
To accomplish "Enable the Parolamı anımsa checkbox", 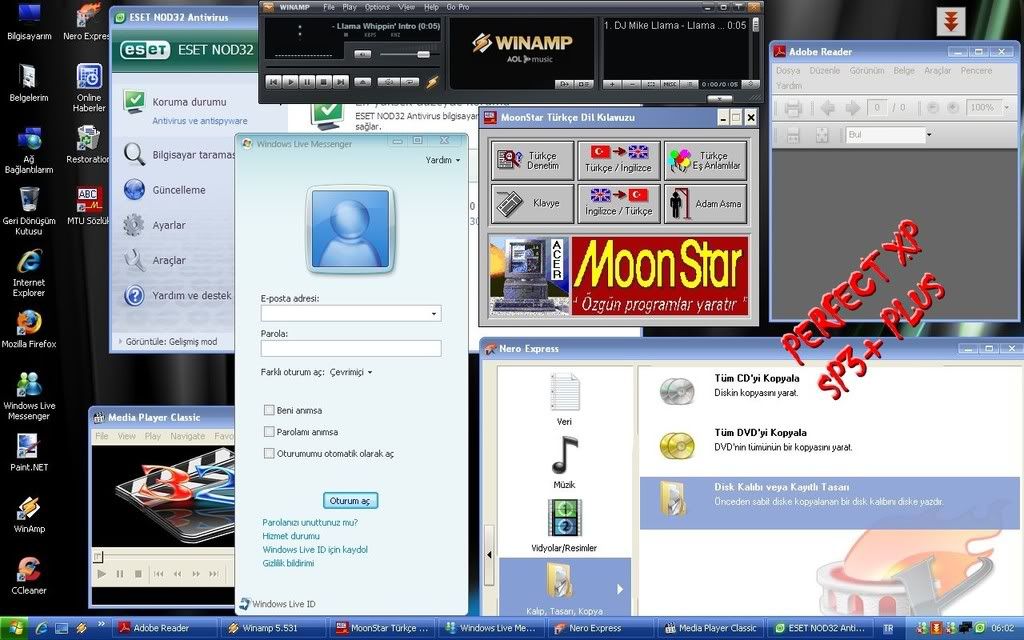I will 268,432.
